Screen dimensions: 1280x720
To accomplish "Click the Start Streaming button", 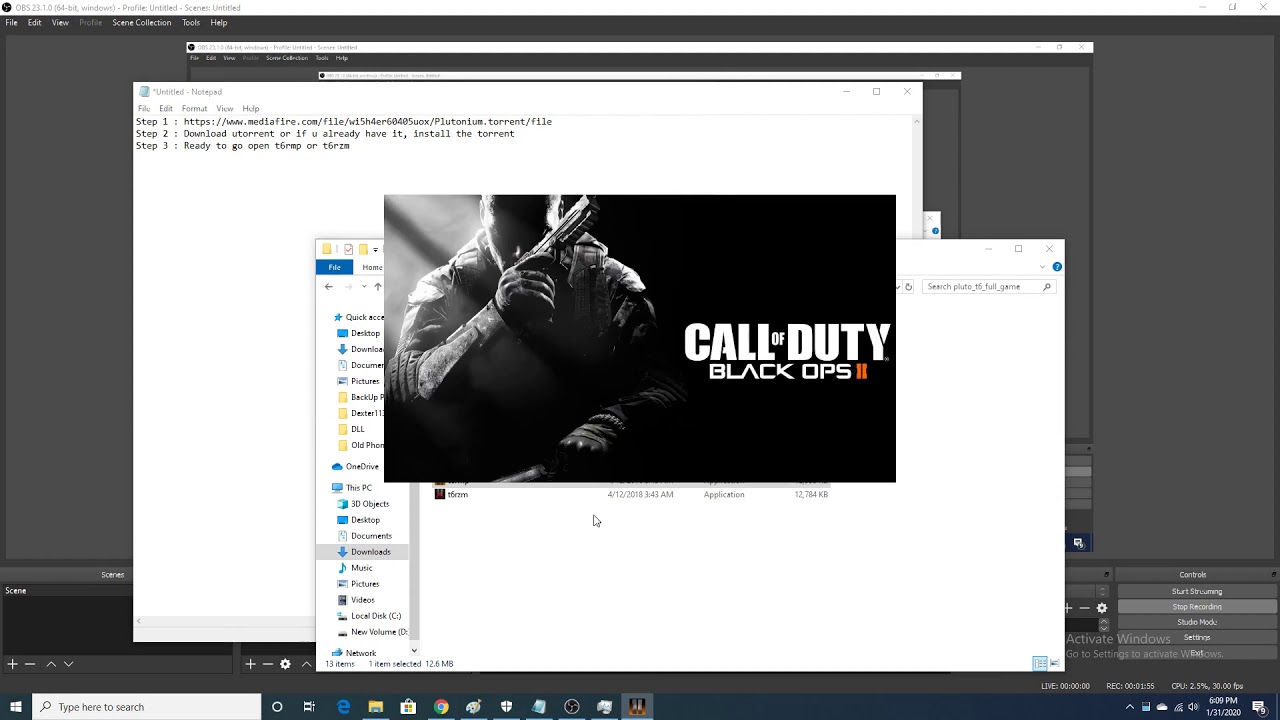I will click(1197, 591).
